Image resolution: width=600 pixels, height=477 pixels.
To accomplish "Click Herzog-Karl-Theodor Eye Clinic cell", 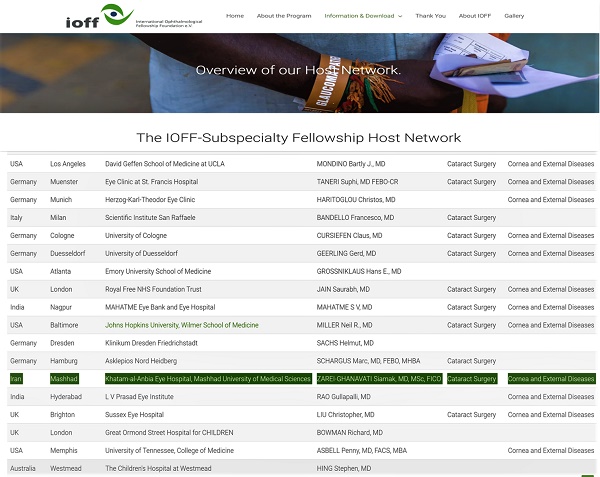I will [x=150, y=200].
